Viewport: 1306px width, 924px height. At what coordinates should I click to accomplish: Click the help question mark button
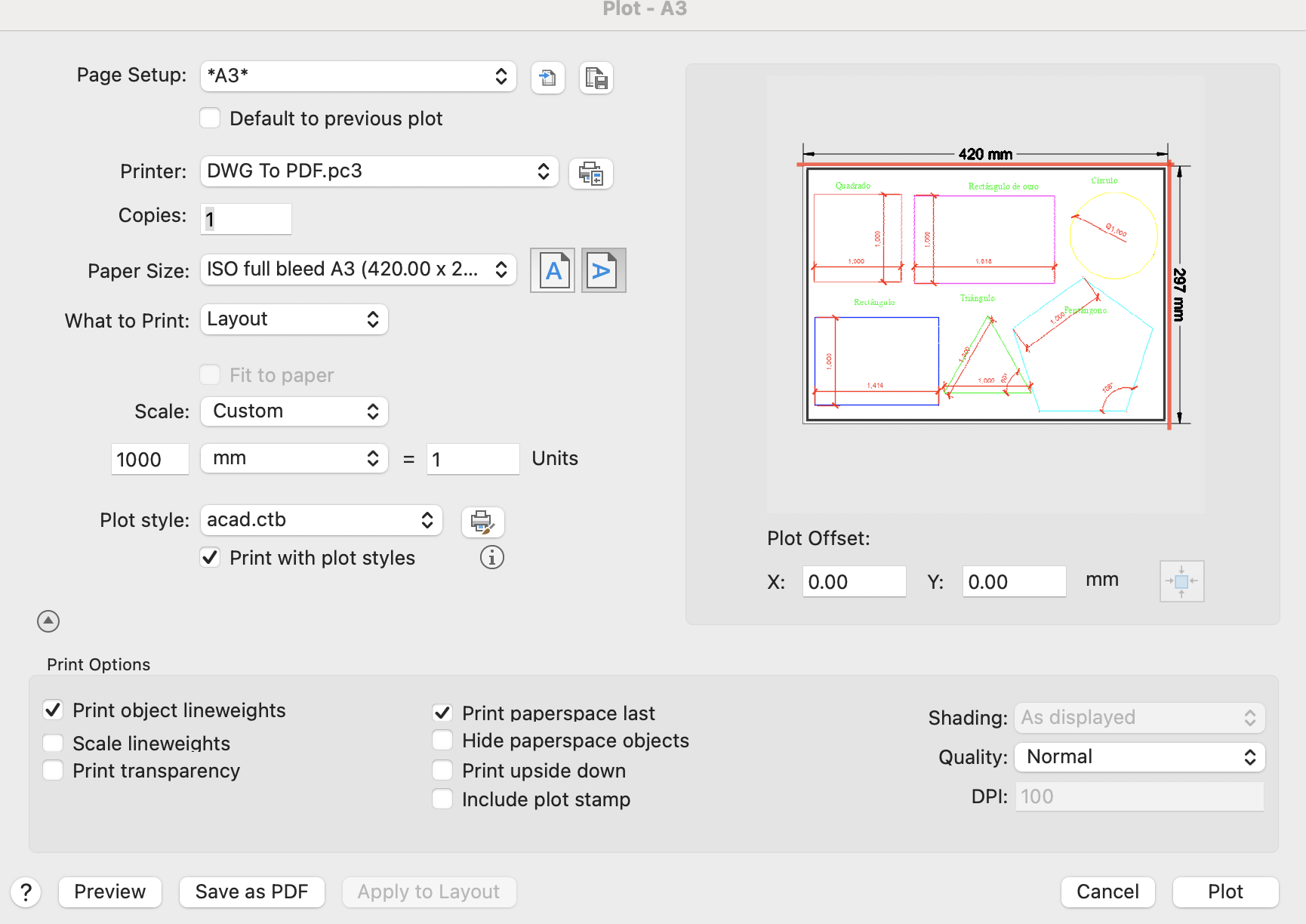pos(26,892)
